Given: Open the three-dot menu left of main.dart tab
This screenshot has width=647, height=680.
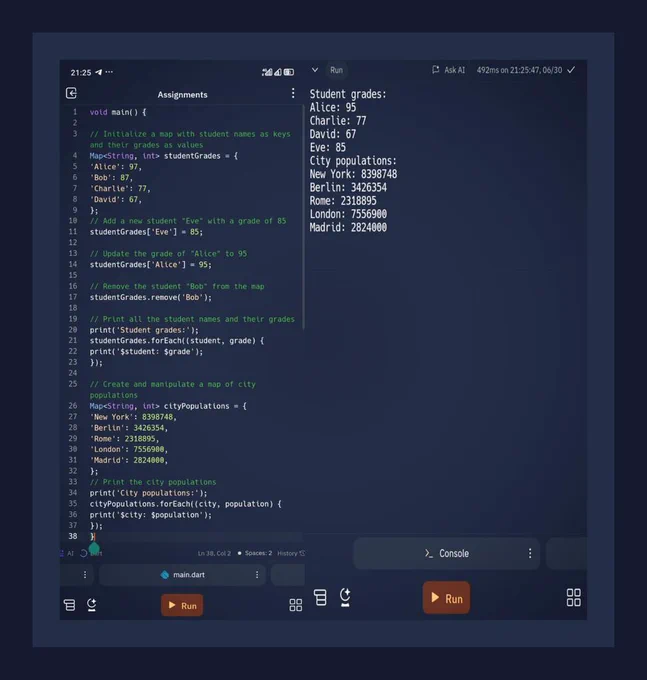Looking at the screenshot, I should [x=85, y=575].
